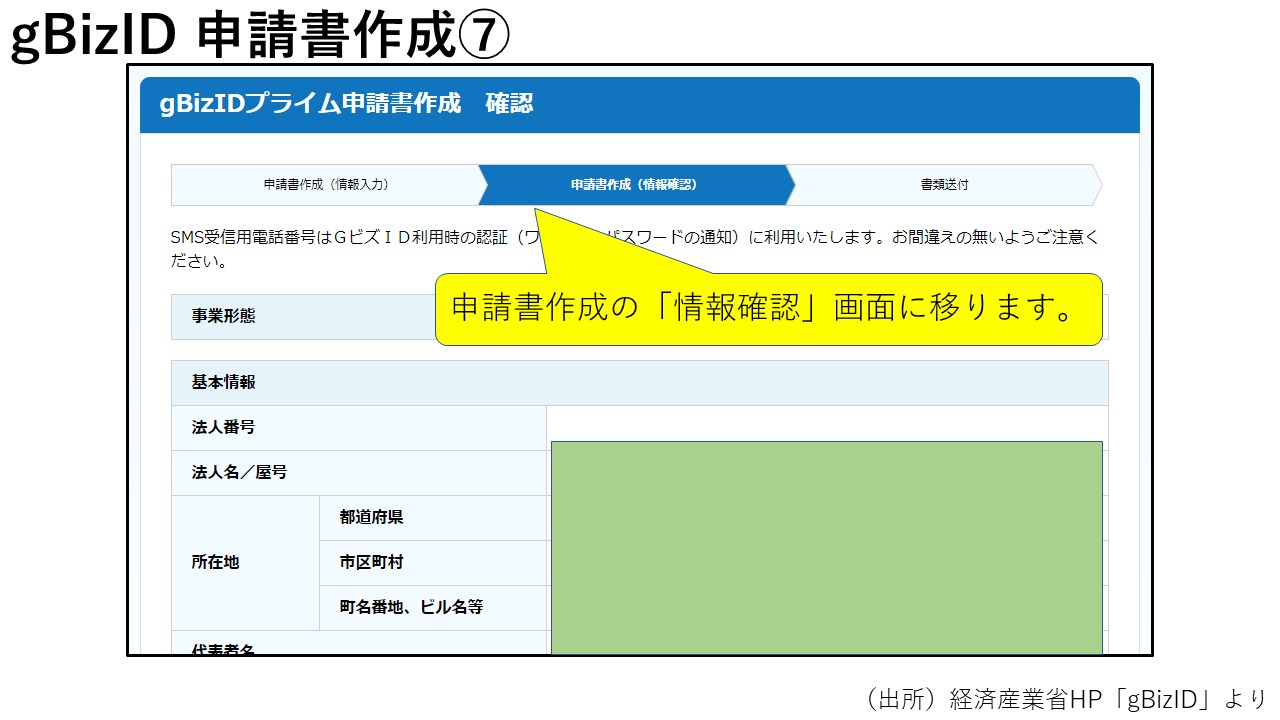Click the 申請書作成（情報入力） step

[x=326, y=185]
